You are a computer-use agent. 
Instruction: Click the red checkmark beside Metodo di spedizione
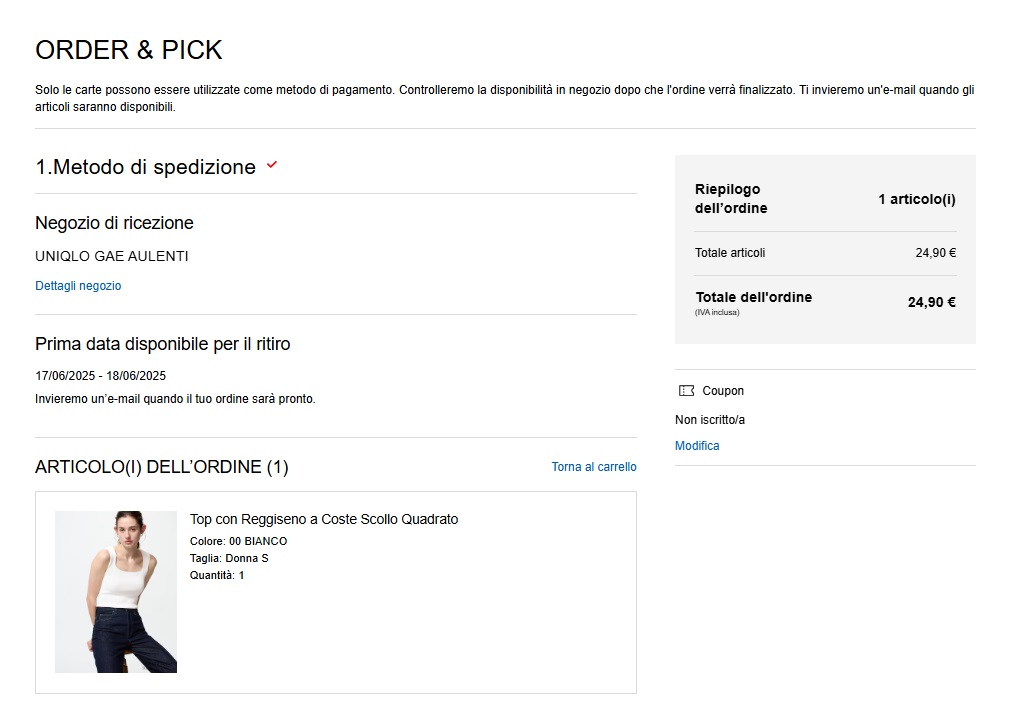pyautogui.click(x=272, y=166)
